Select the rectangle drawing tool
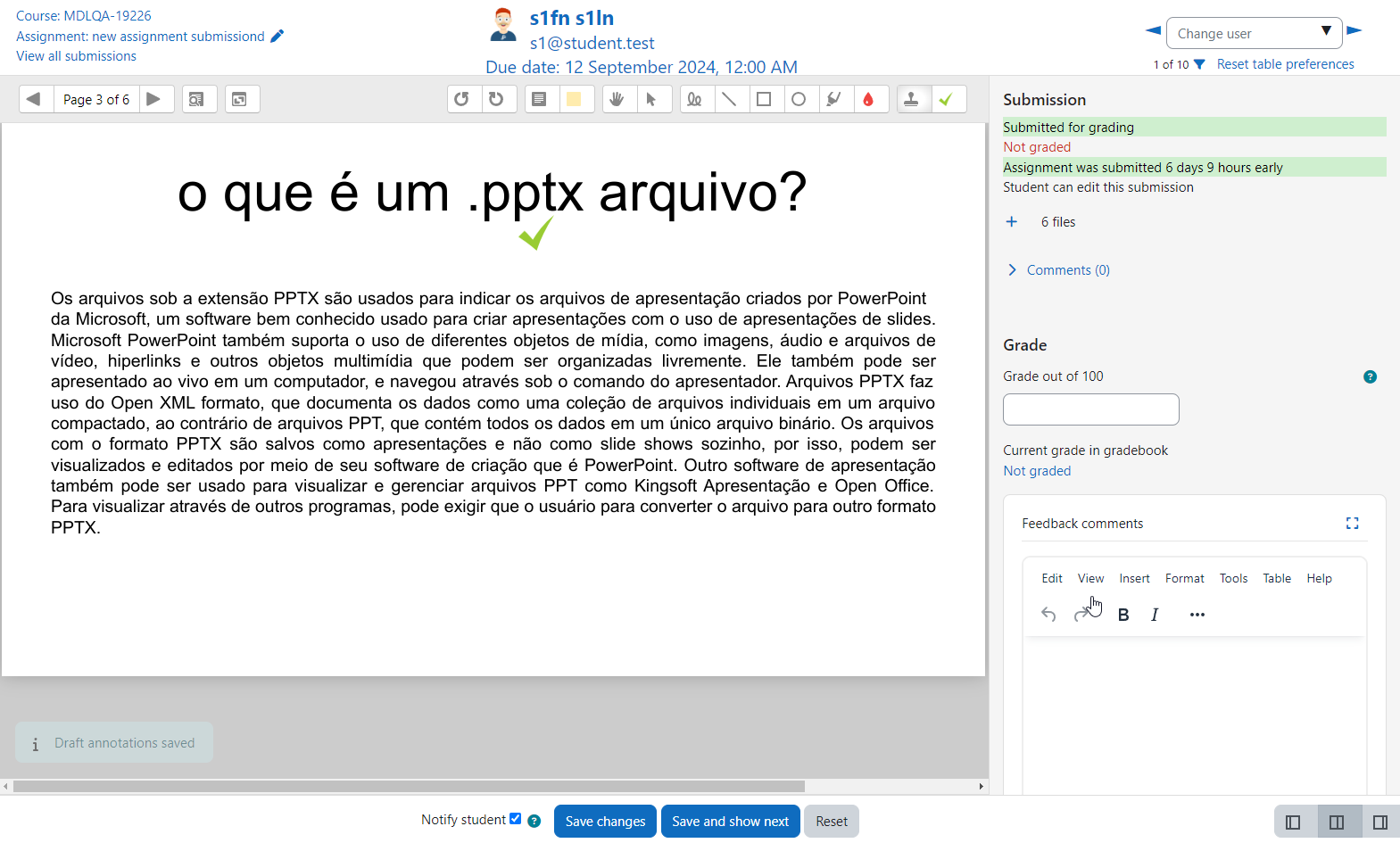1400x843 pixels. 765,99
